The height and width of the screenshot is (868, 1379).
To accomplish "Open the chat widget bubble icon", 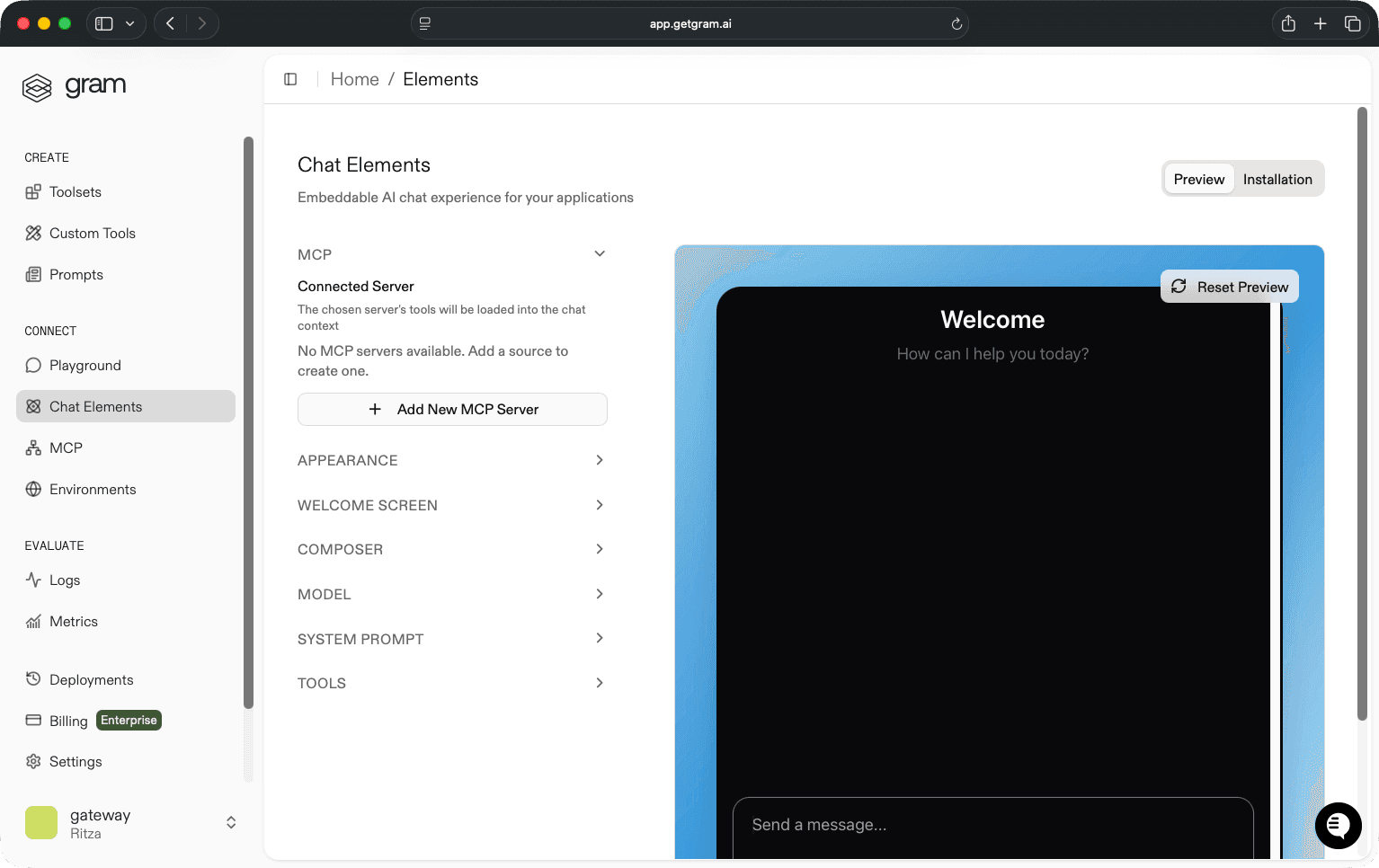I will (x=1338, y=826).
